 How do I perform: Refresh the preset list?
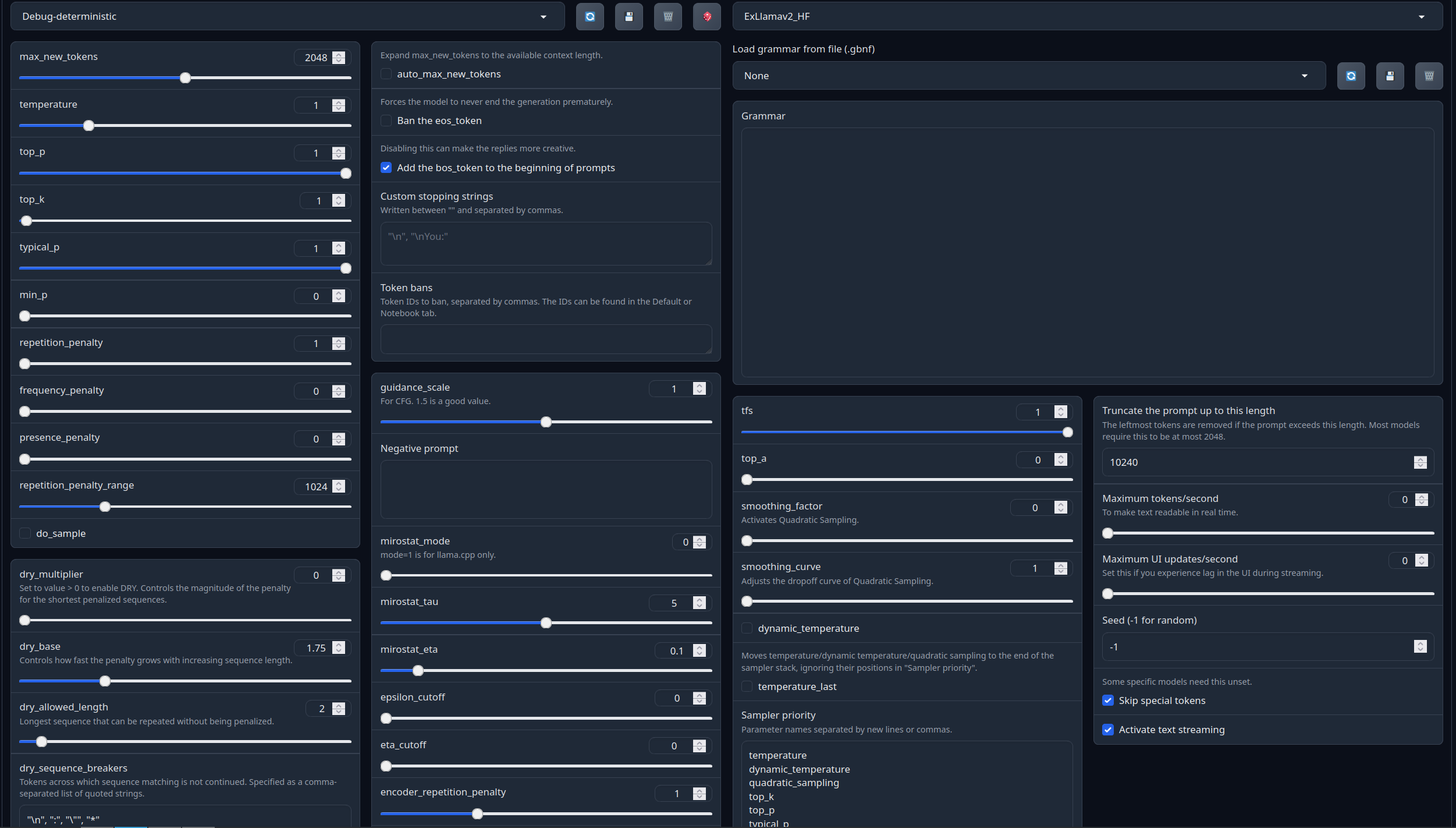589,16
